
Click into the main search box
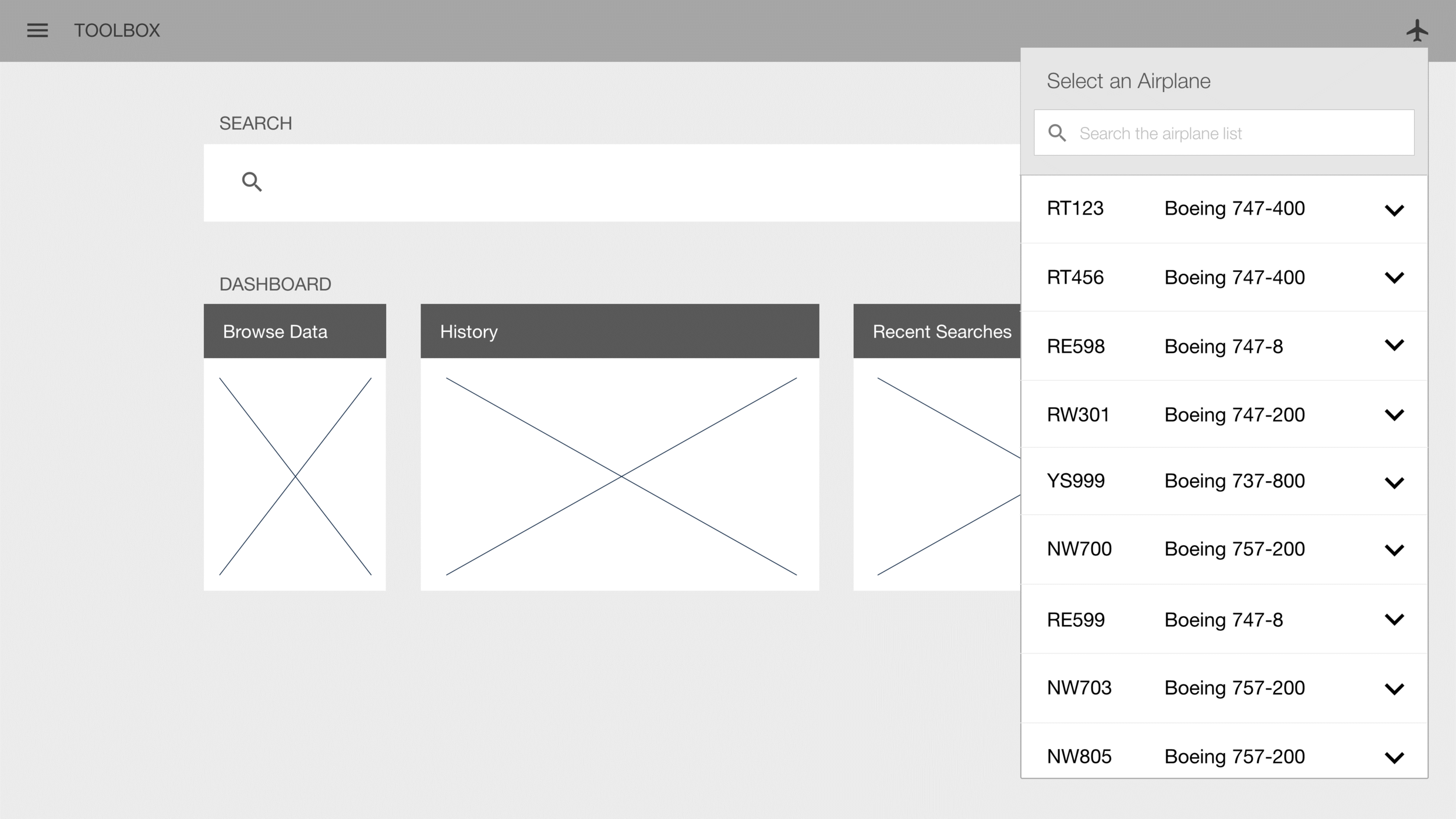[x=612, y=182]
